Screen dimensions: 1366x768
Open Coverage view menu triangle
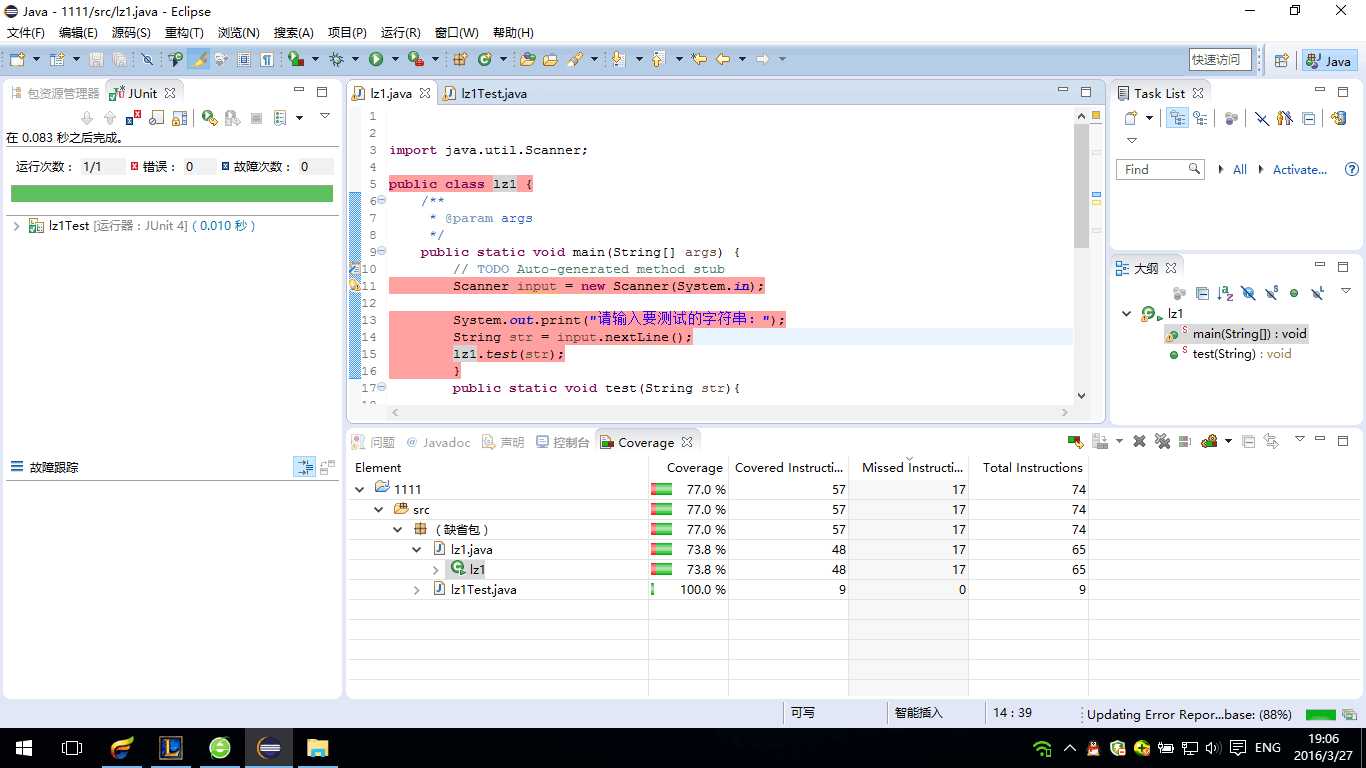pyautogui.click(x=1300, y=439)
